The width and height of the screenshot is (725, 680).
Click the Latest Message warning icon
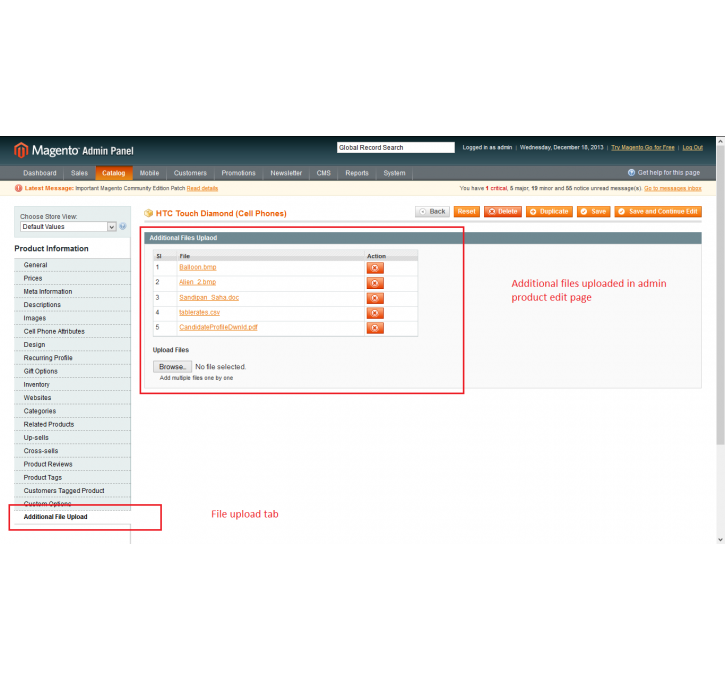(x=18, y=188)
